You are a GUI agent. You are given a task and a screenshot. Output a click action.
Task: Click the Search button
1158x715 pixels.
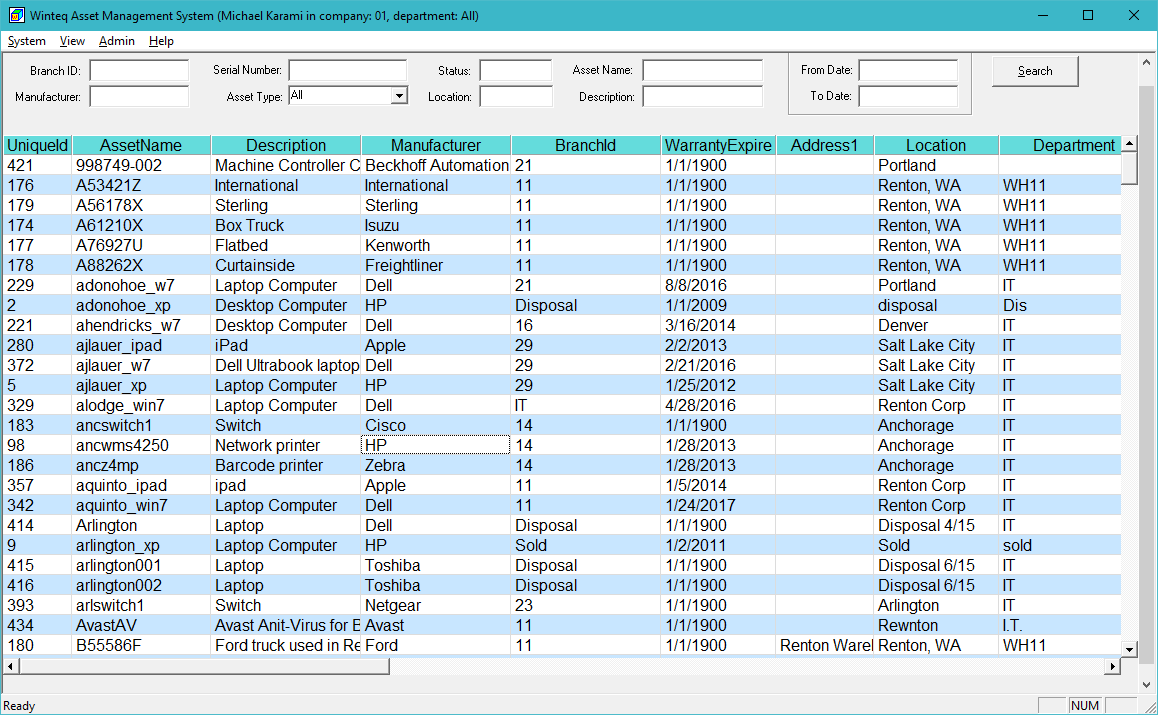(x=1035, y=72)
